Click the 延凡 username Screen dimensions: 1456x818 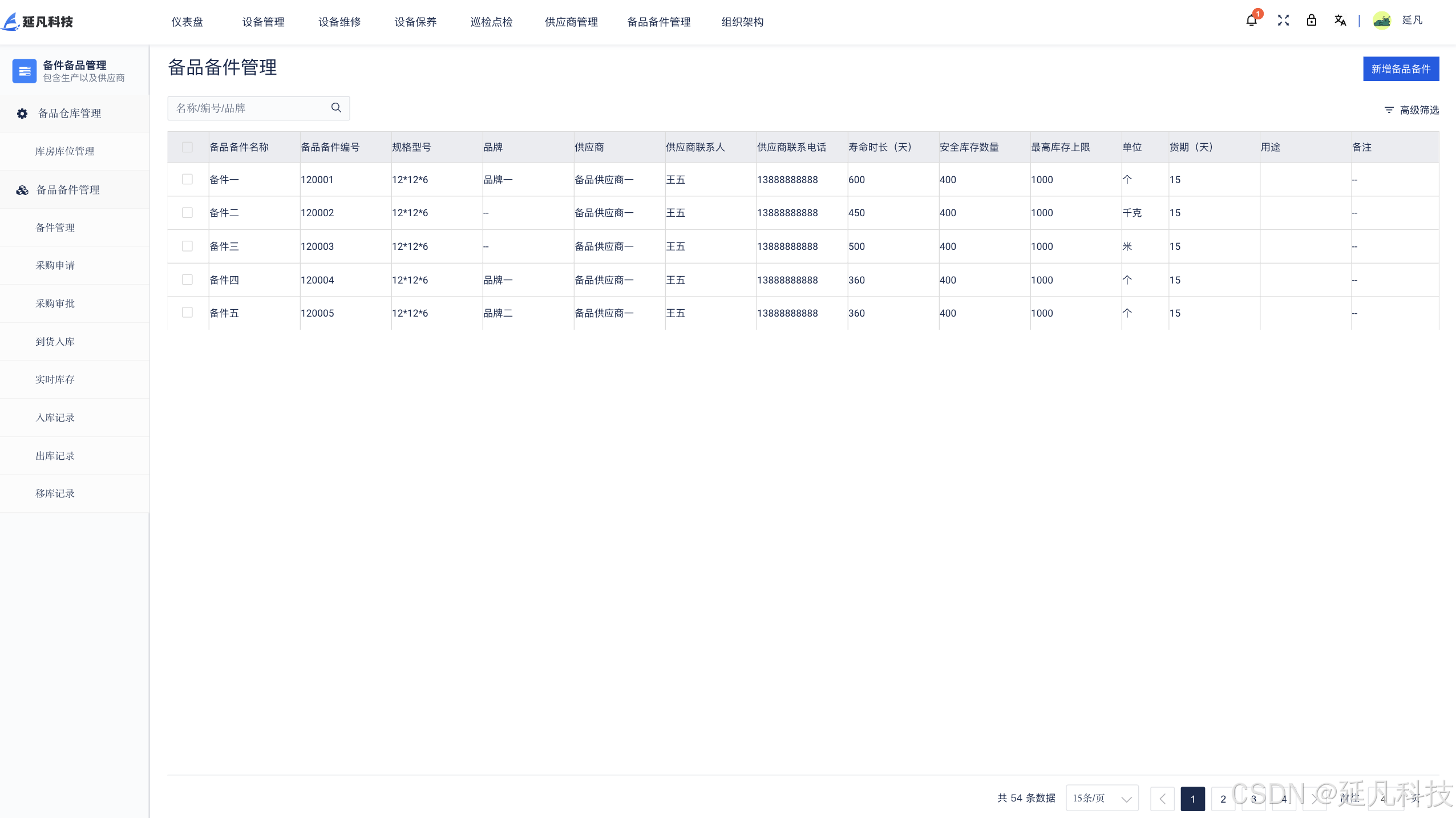[1412, 21]
